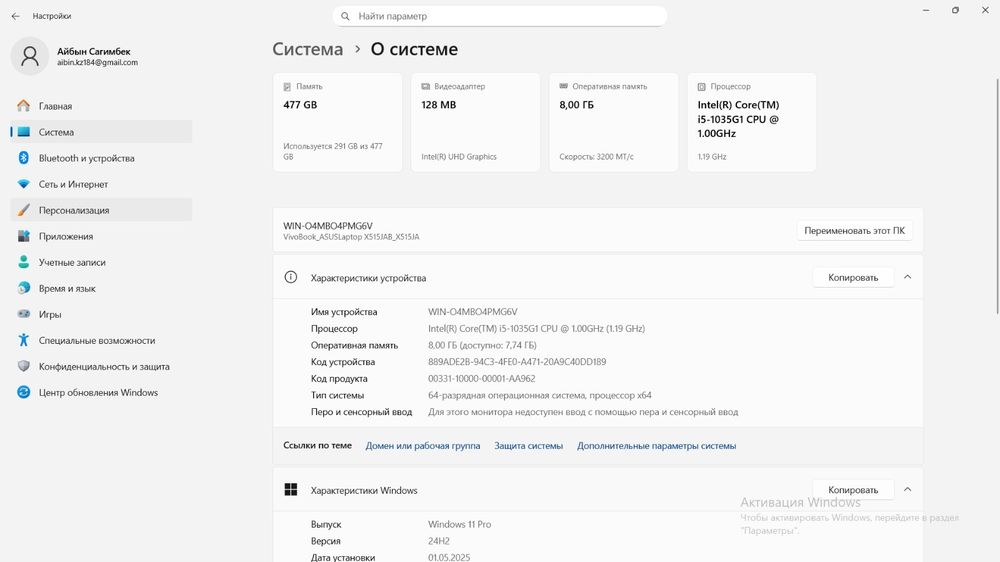This screenshot has width=1000, height=562.
Task: Collapse the Характеристики устройства section
Action: tap(907, 277)
